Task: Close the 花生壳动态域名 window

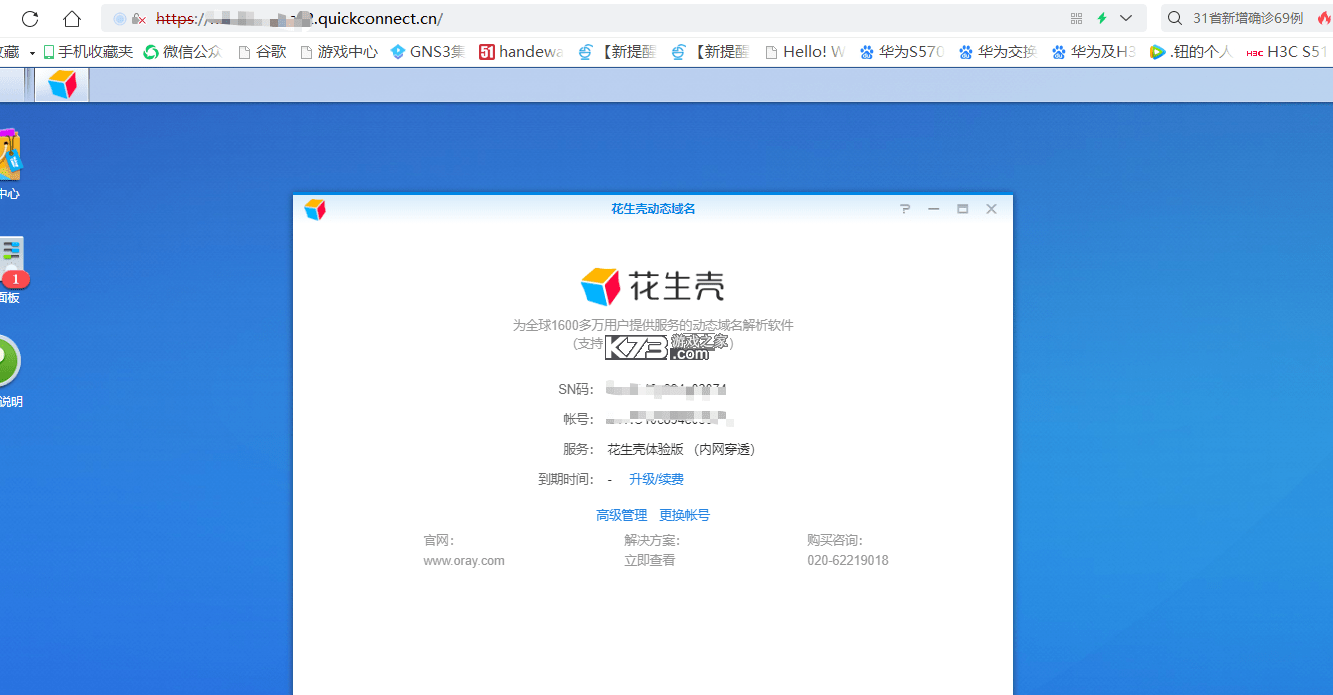Action: pos(991,209)
